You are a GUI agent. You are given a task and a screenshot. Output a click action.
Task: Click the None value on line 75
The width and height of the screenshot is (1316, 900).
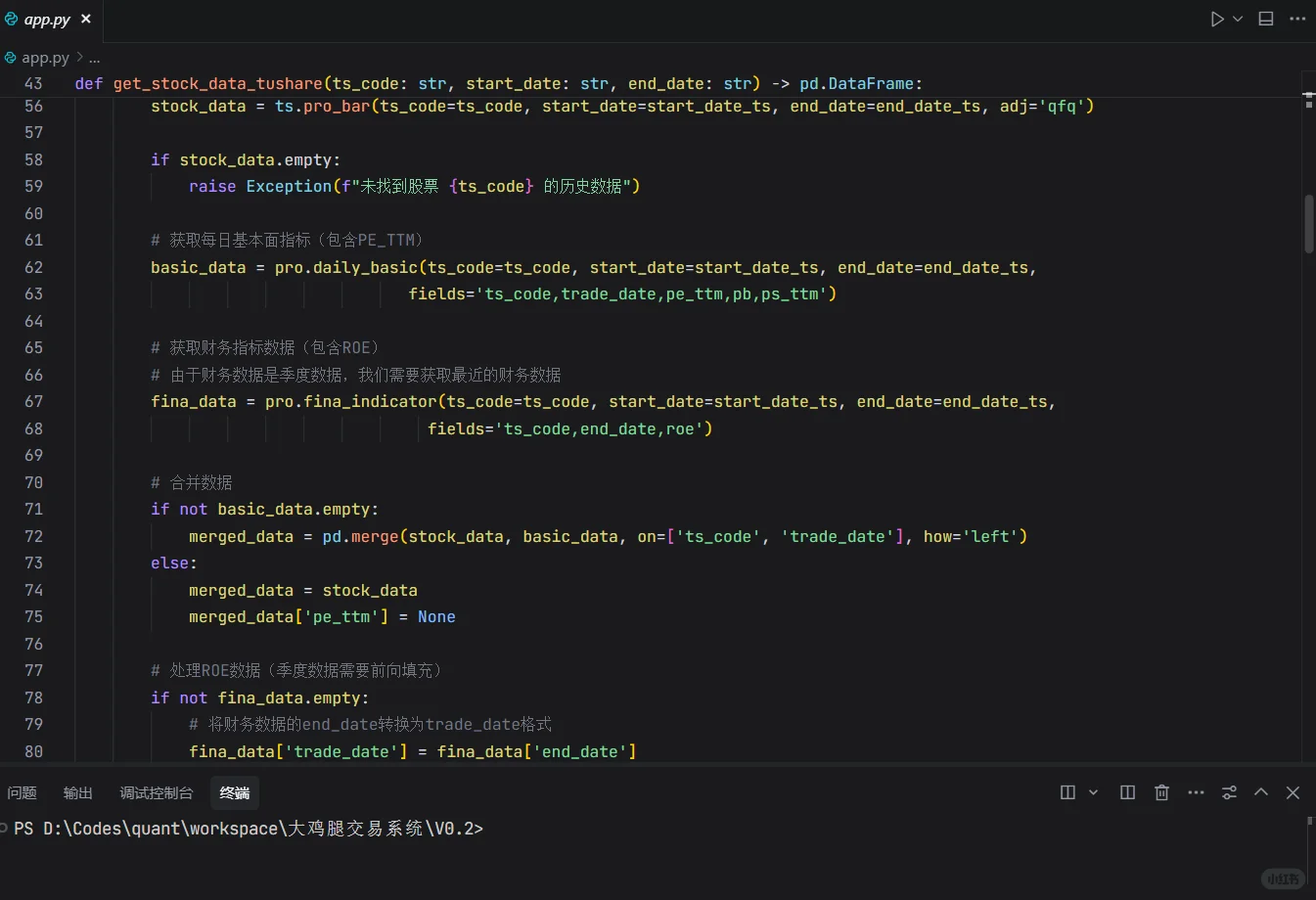[436, 616]
